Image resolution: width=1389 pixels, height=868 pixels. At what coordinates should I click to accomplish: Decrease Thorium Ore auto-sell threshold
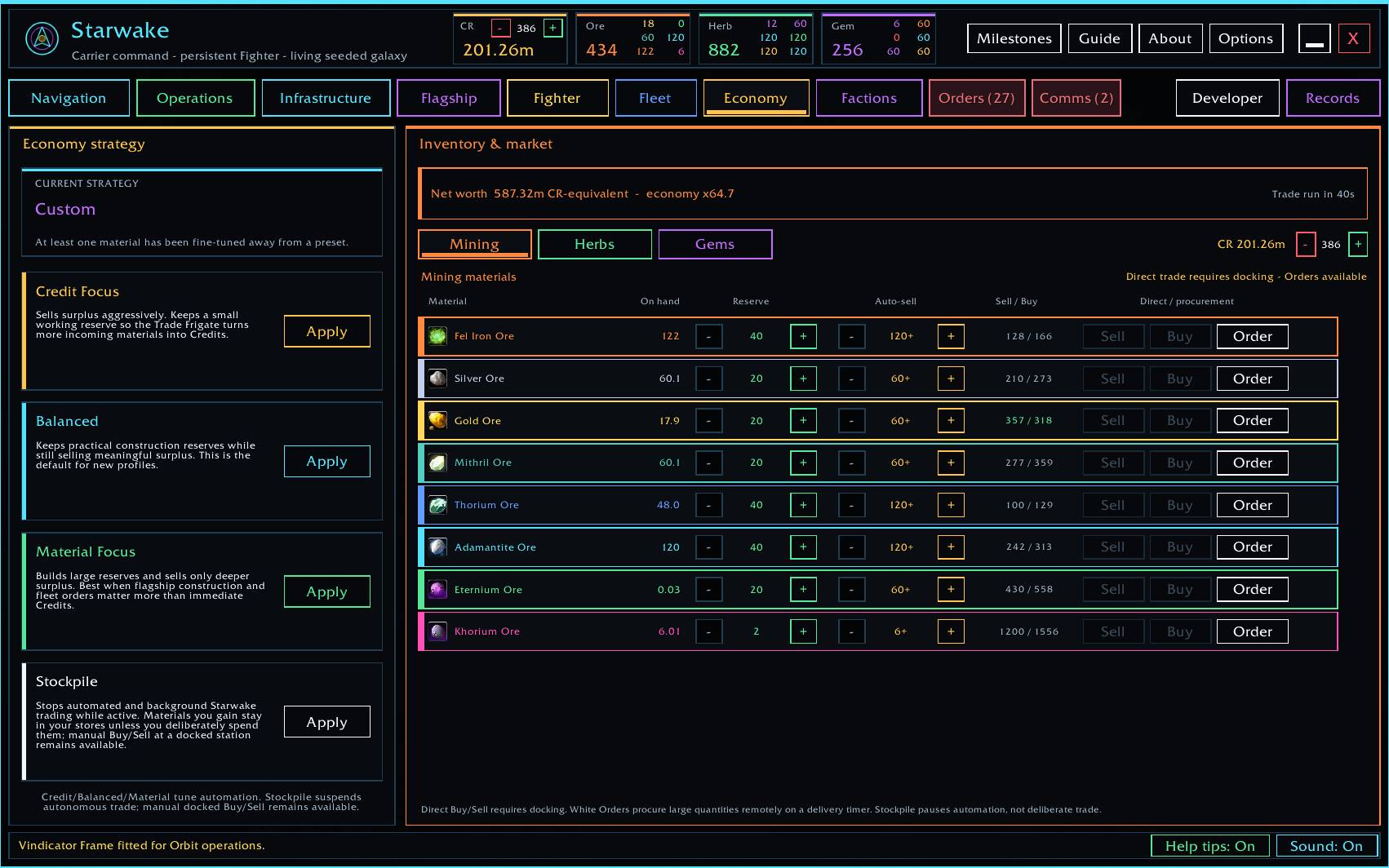851,505
